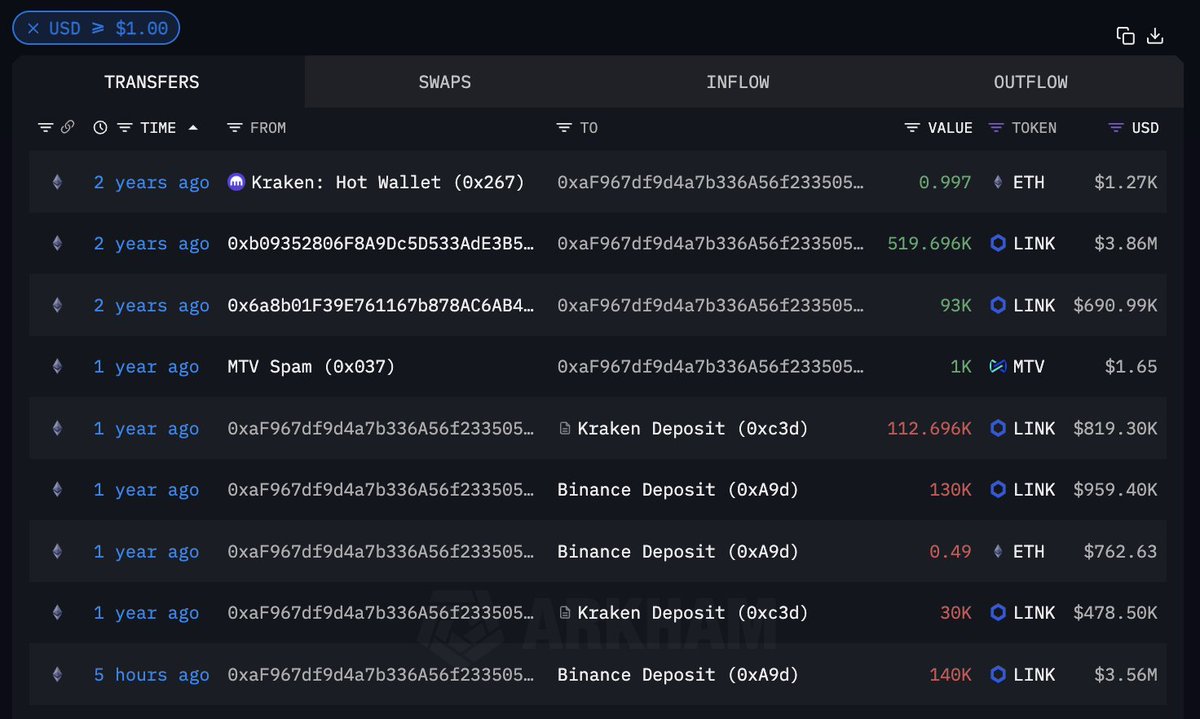
Task: Open sender 0xaF967df9… in 5 hours ago row
Action: coord(381,675)
